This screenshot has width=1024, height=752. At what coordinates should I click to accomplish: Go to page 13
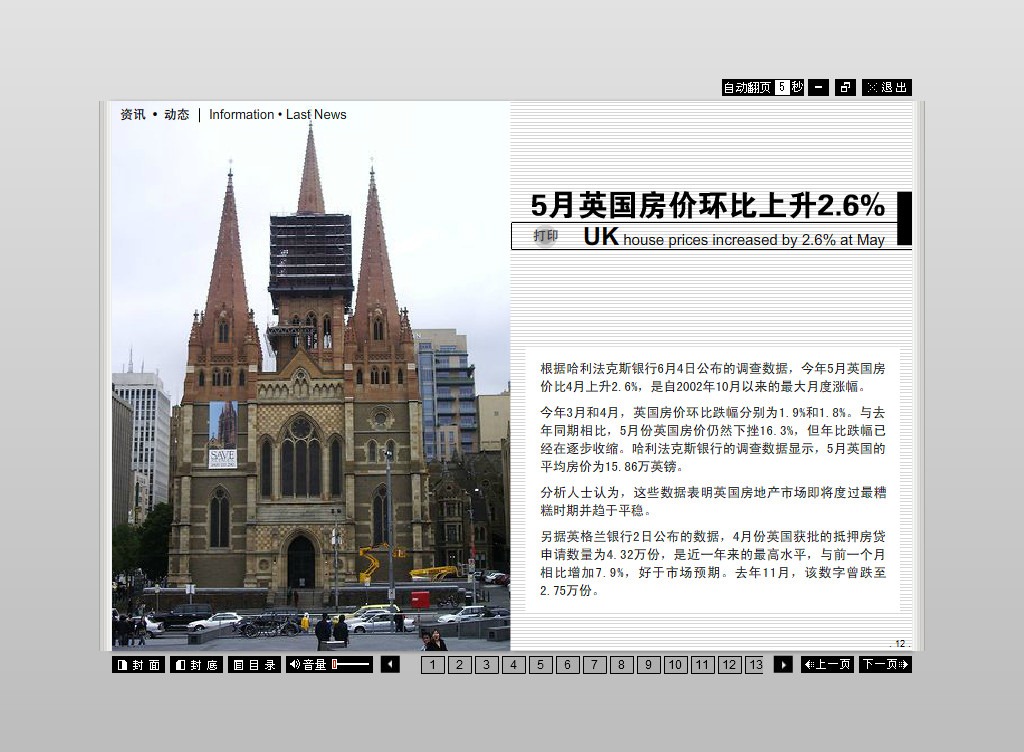754,665
